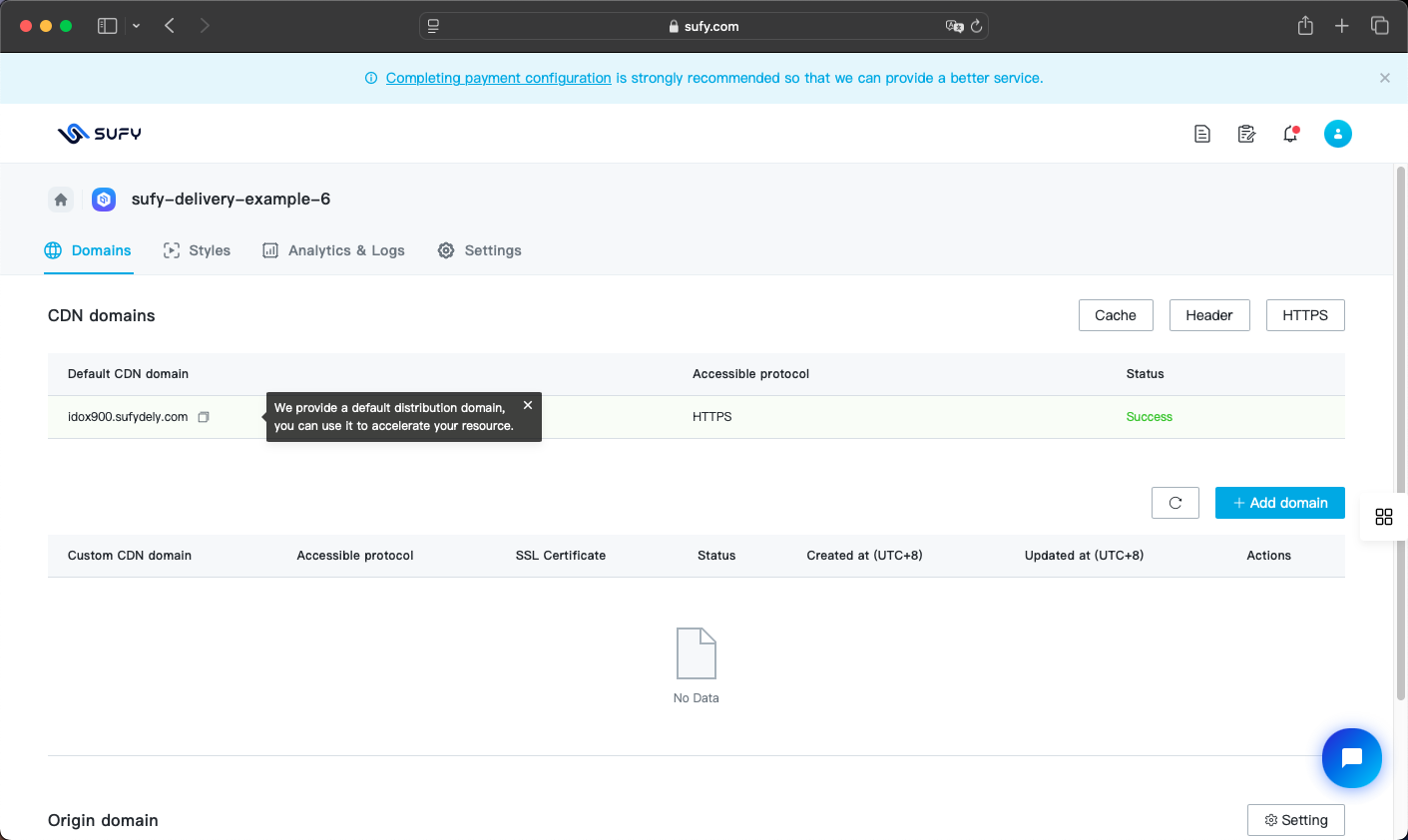The image size is (1408, 840).
Task: Click the page vertical scrollbar
Action: click(1401, 434)
